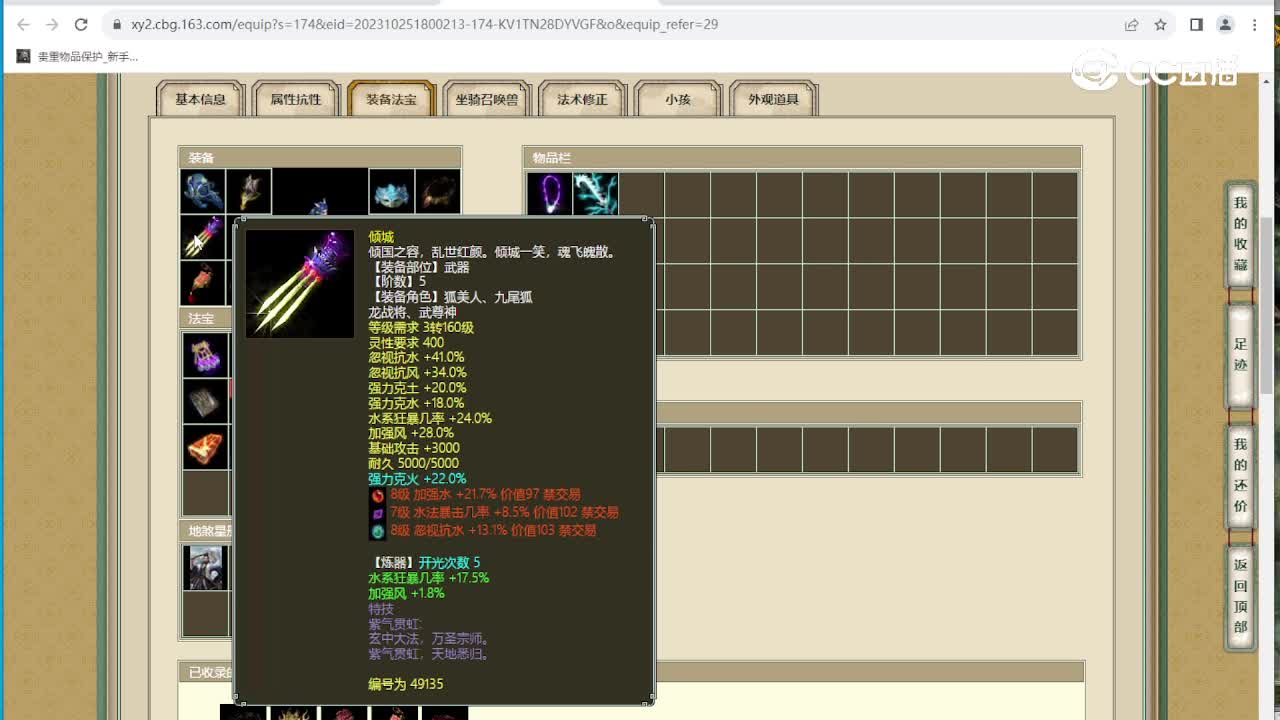Click the 耐久 5000/5000 line
Screen dimensions: 1280x720
[x=414, y=463]
